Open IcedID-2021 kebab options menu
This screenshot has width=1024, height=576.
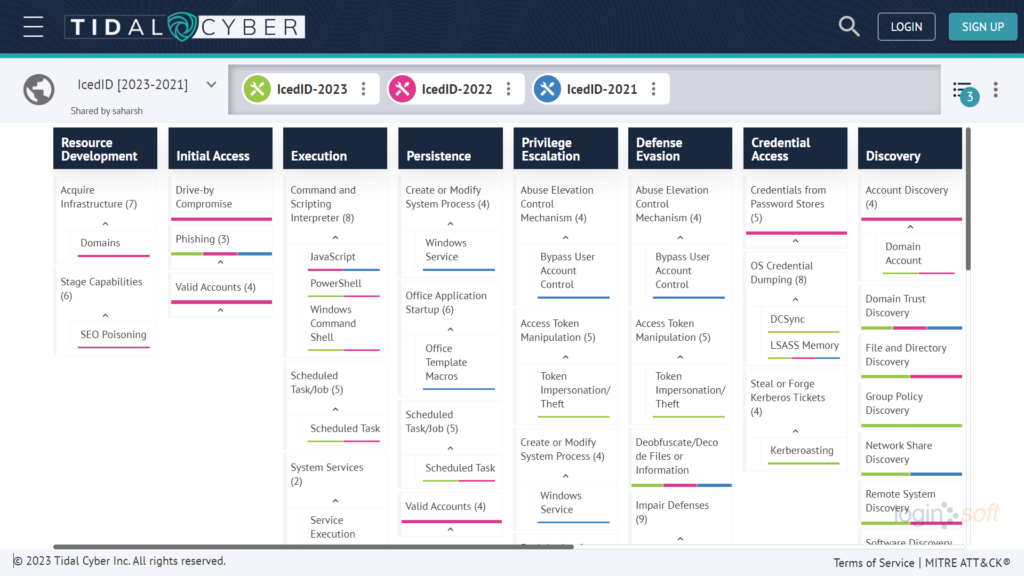pos(654,89)
